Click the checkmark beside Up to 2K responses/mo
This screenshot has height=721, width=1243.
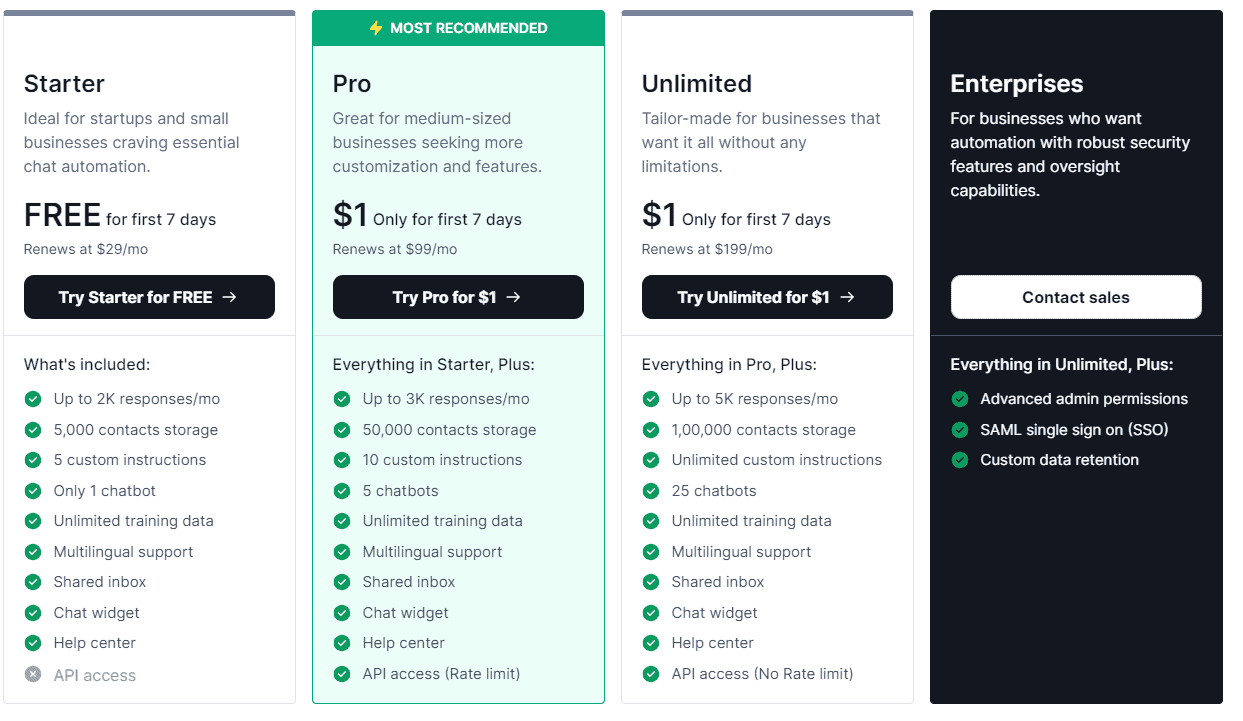(33, 398)
